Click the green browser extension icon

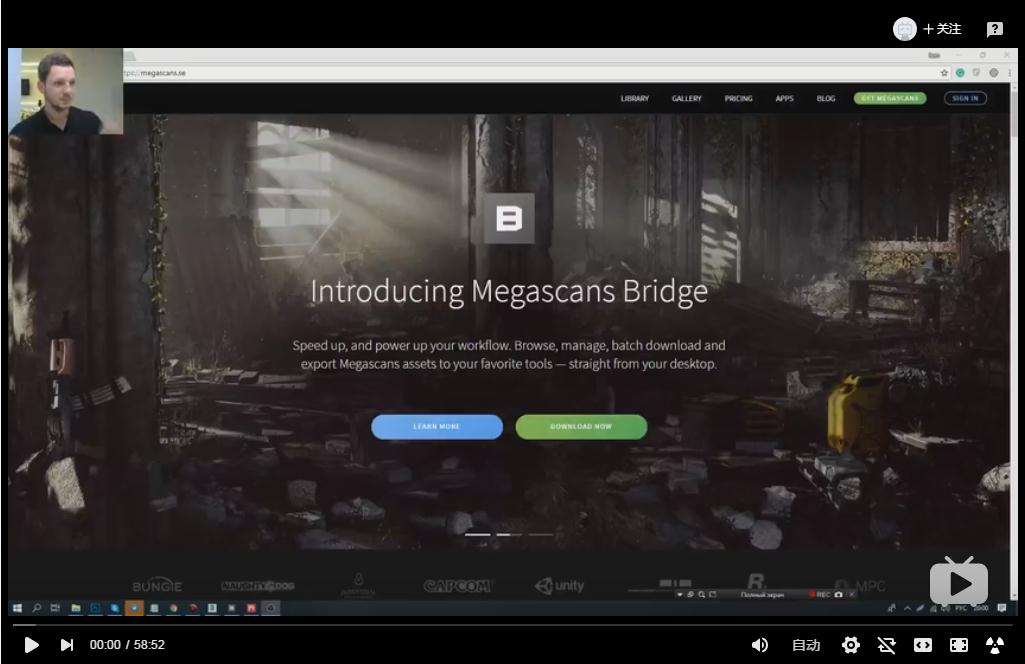point(960,73)
